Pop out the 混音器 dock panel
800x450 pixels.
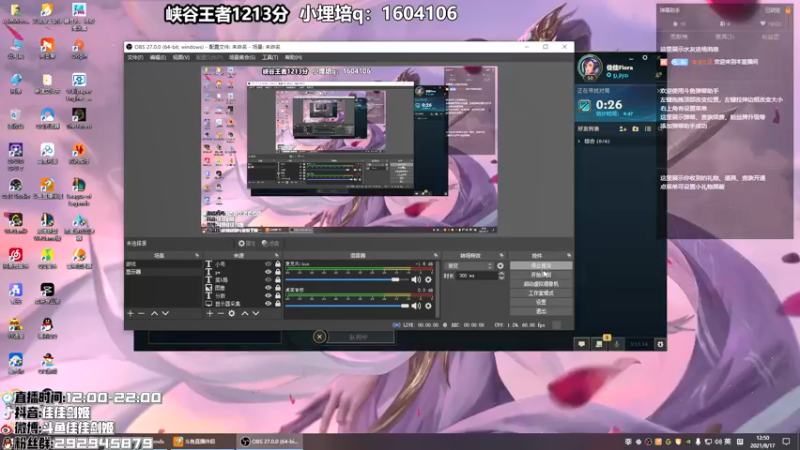pyautogui.click(x=436, y=255)
